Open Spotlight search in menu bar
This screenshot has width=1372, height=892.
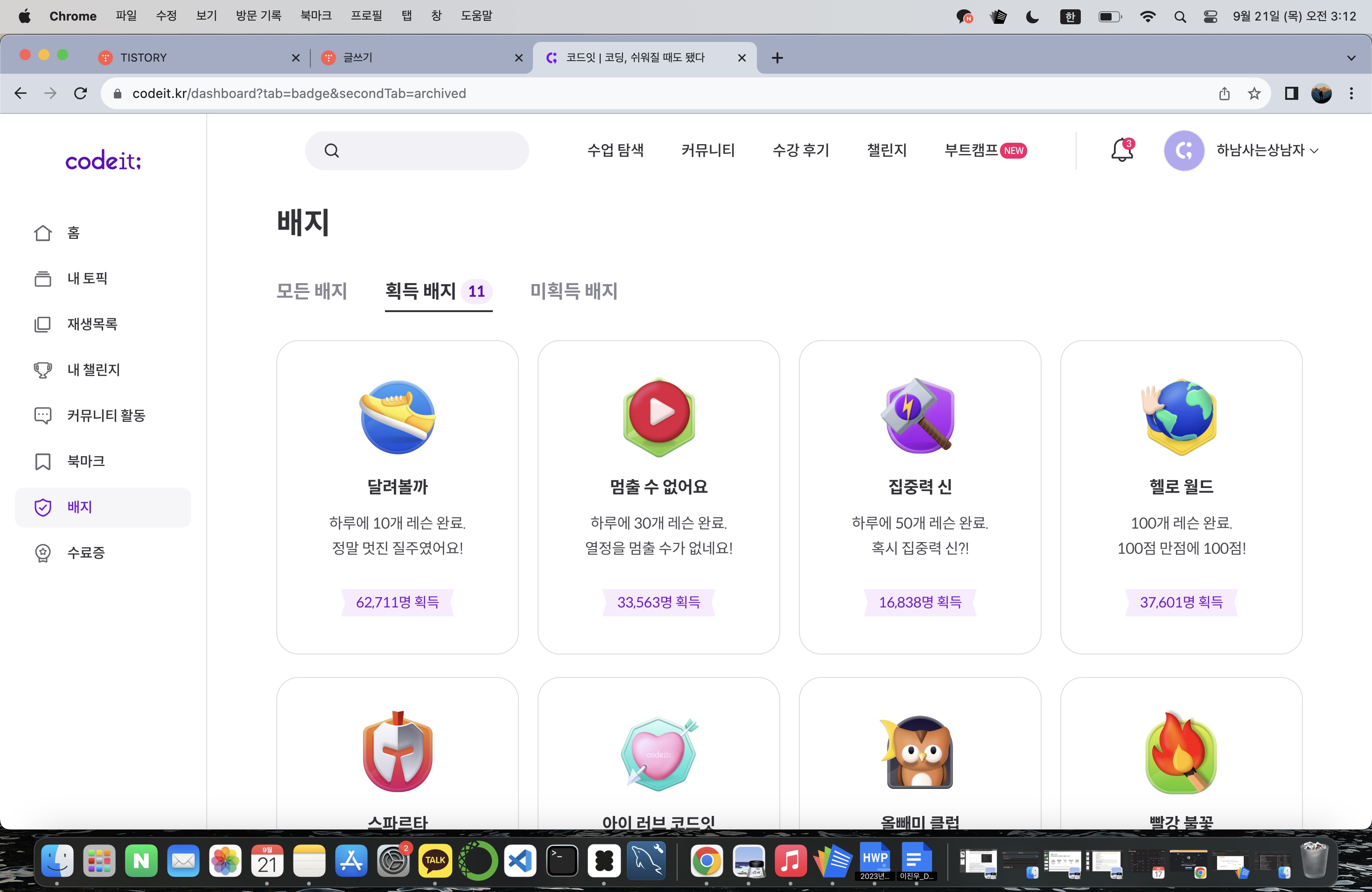point(1179,17)
